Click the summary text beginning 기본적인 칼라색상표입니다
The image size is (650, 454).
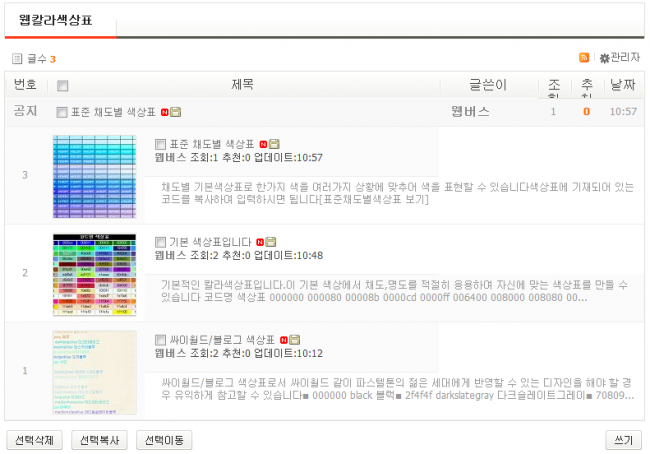click(394, 291)
